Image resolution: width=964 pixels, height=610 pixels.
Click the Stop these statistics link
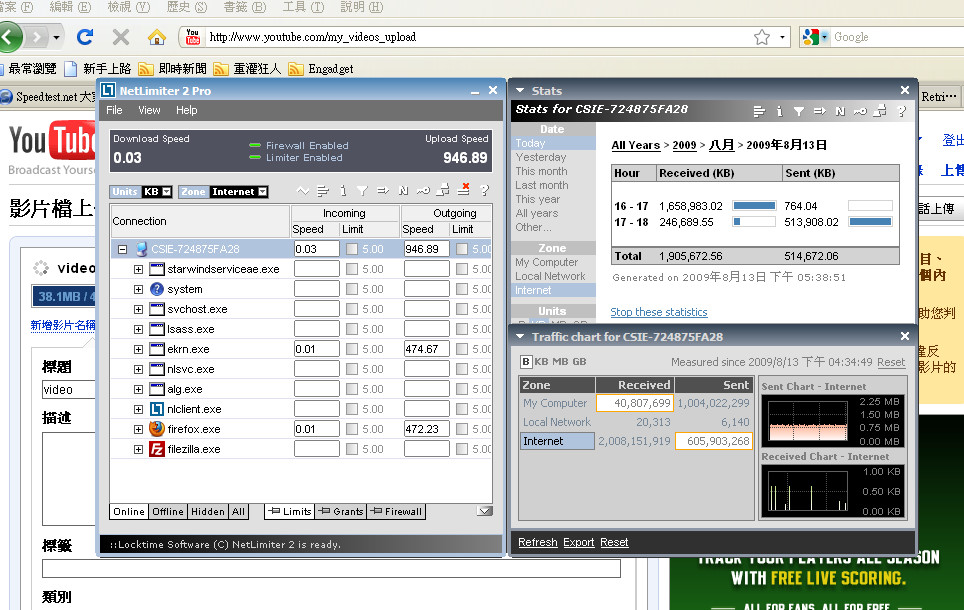point(658,312)
